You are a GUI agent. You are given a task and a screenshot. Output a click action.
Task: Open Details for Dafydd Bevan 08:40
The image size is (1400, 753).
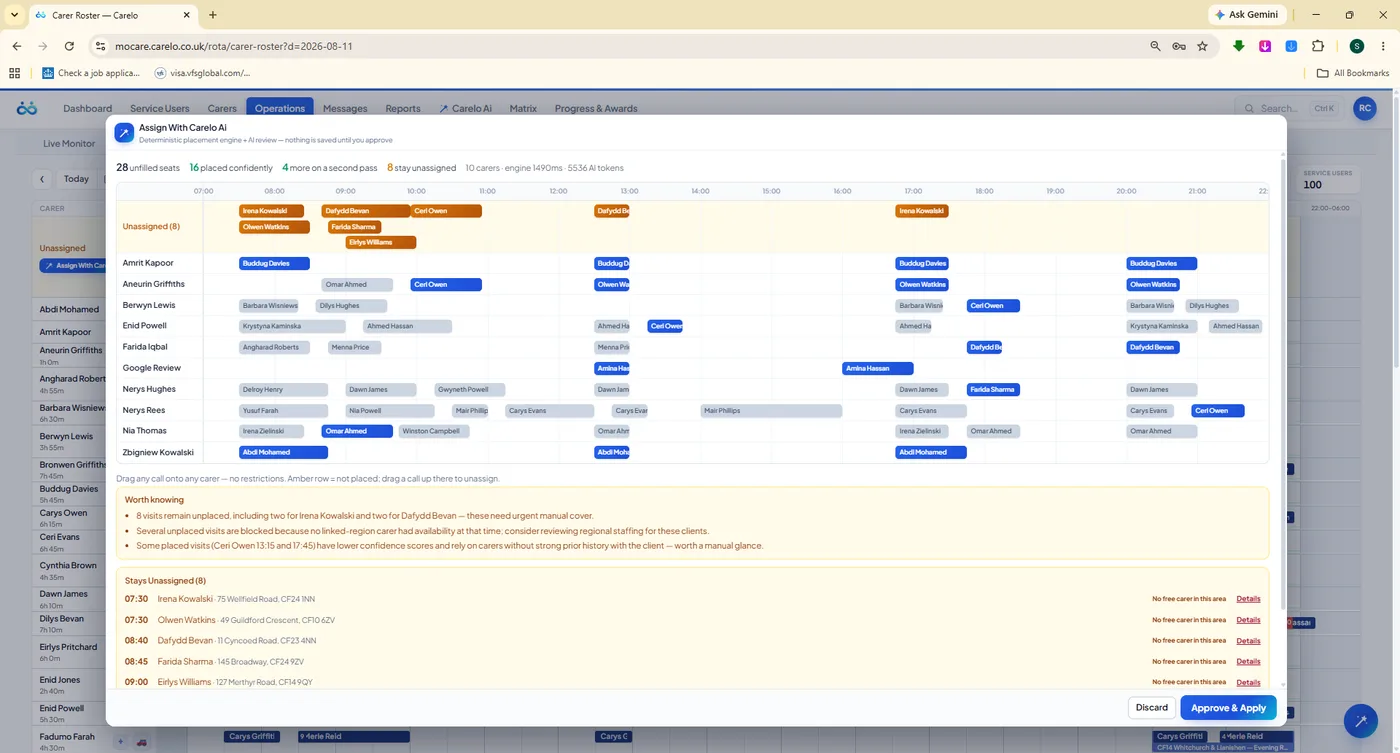tap(1248, 641)
